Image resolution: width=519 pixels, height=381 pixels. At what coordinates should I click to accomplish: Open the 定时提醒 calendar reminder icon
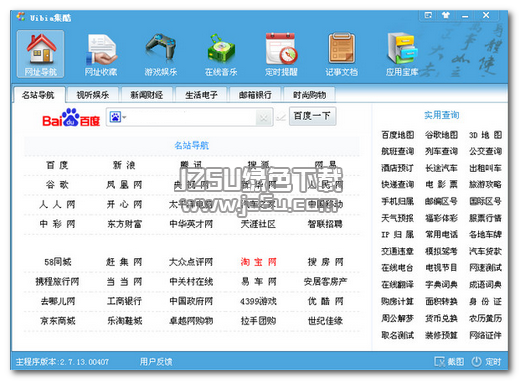click(281, 54)
